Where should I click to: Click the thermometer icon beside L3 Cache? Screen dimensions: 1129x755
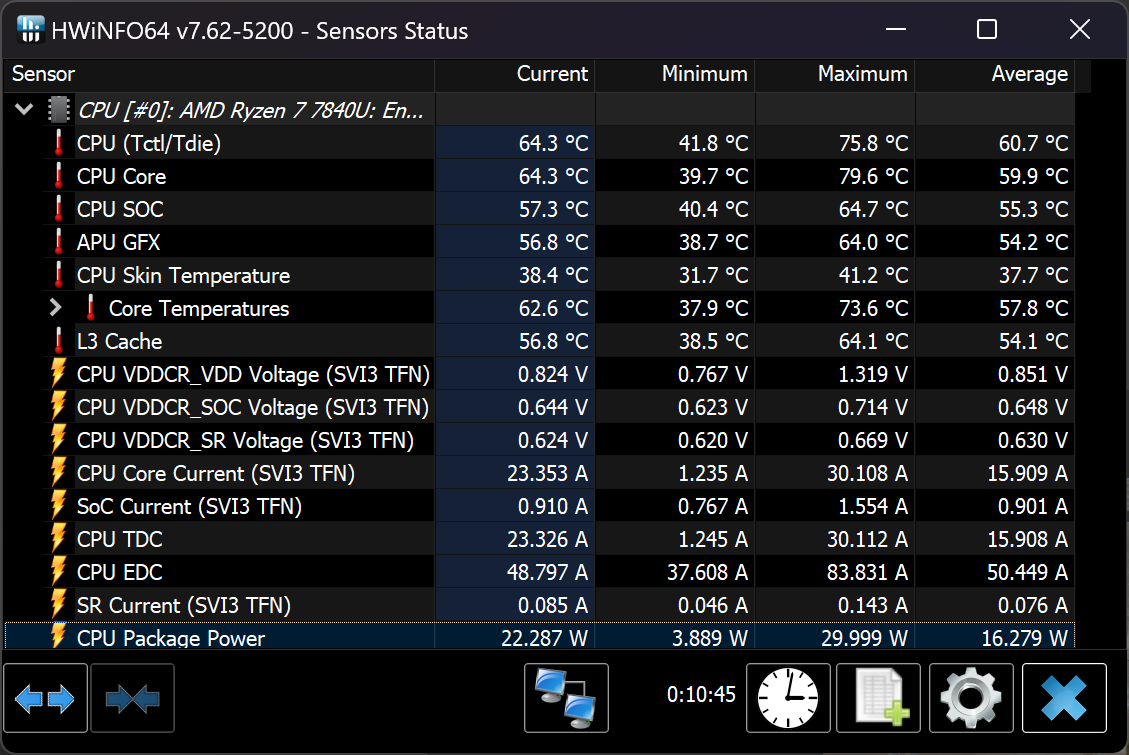tap(59, 341)
